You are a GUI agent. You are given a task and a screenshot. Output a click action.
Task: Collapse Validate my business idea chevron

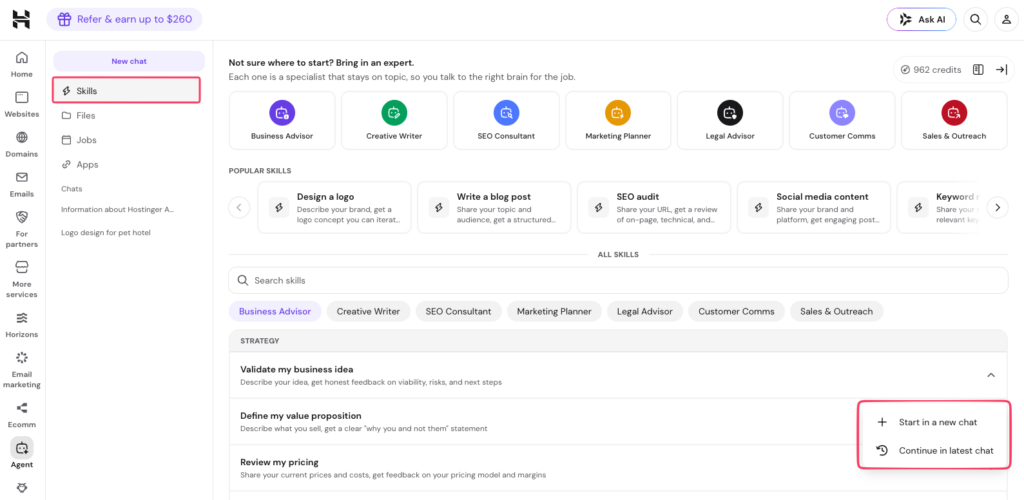point(991,375)
